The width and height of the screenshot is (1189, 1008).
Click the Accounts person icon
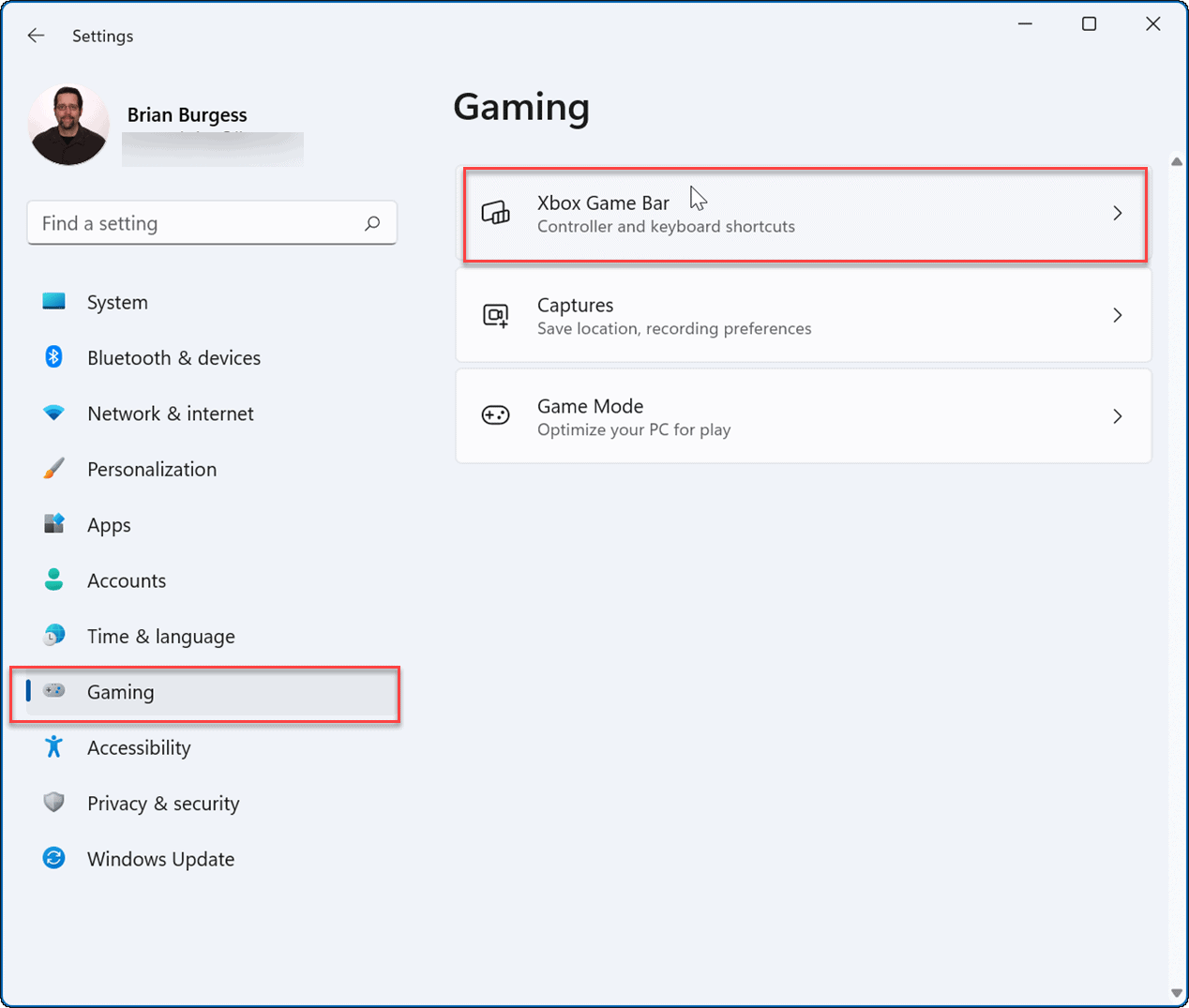pos(53,579)
